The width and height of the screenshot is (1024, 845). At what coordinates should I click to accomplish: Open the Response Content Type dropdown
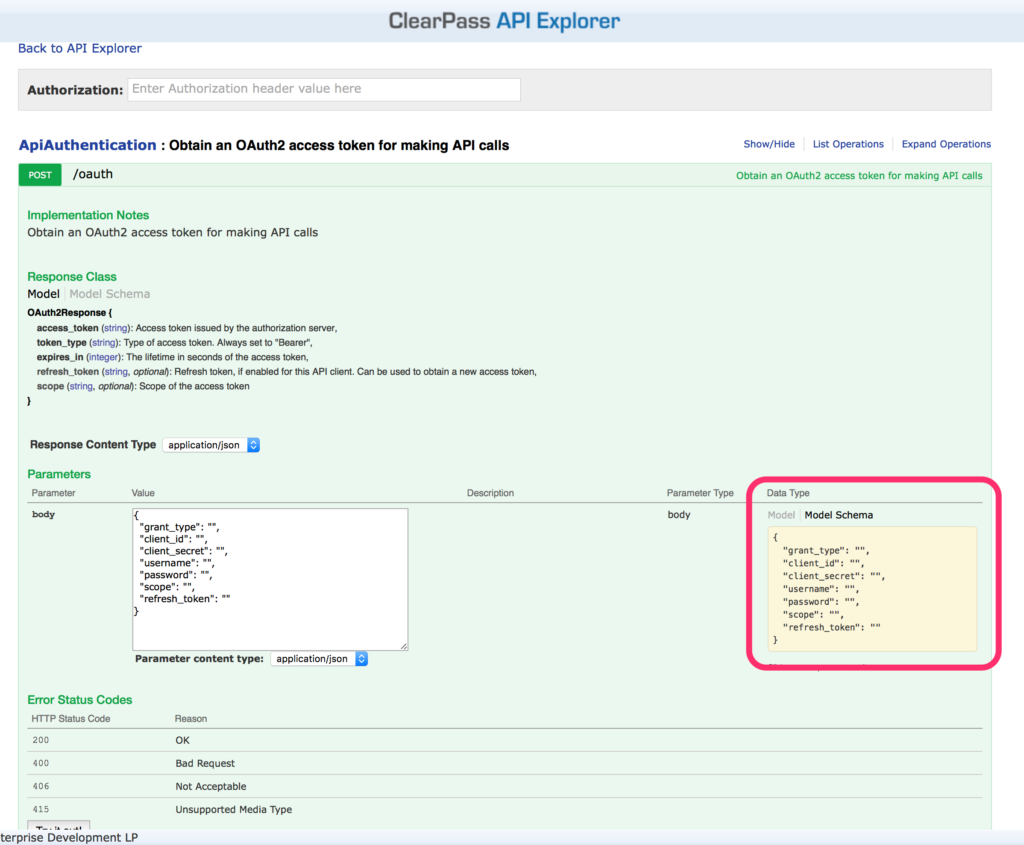[211, 445]
